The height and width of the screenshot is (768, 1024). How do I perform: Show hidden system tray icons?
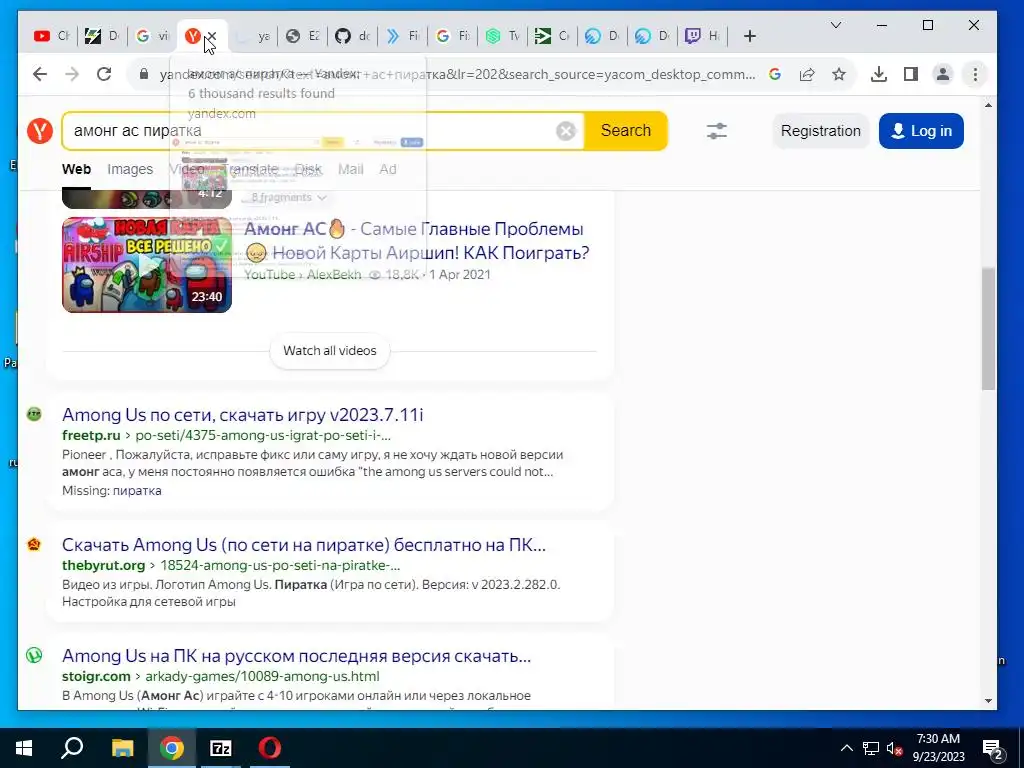pyautogui.click(x=846, y=748)
